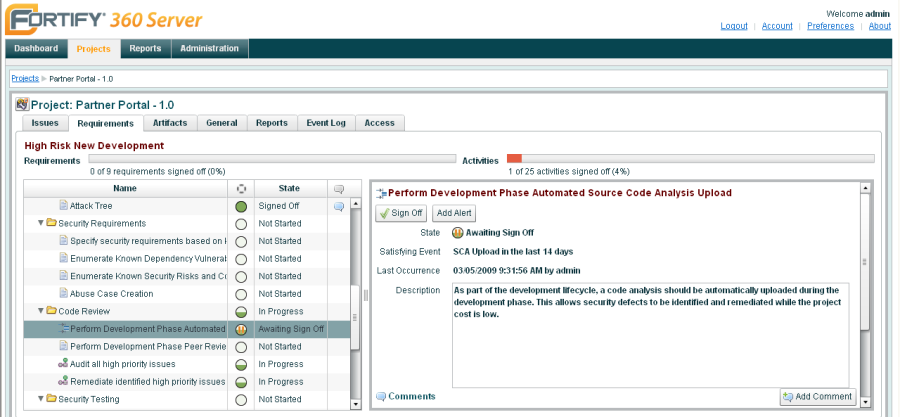Click the Logout link

point(733,26)
